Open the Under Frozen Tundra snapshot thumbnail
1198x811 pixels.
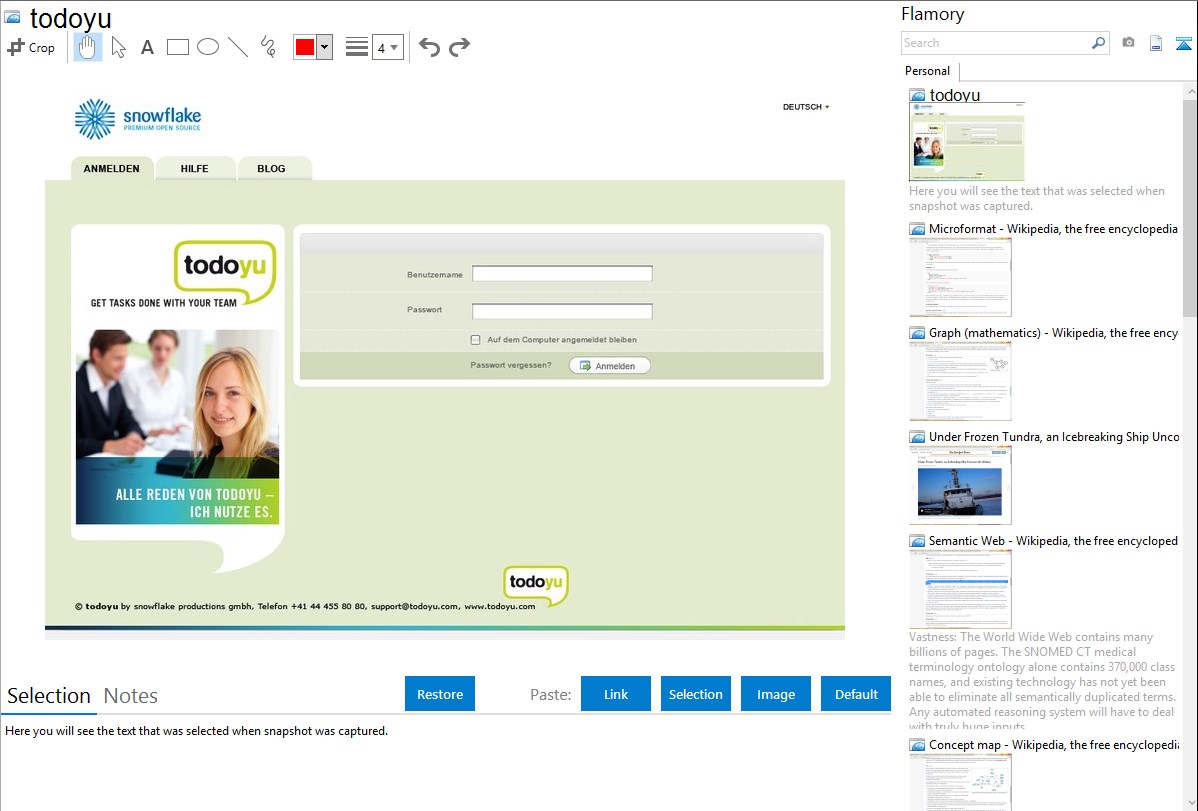click(x=960, y=485)
